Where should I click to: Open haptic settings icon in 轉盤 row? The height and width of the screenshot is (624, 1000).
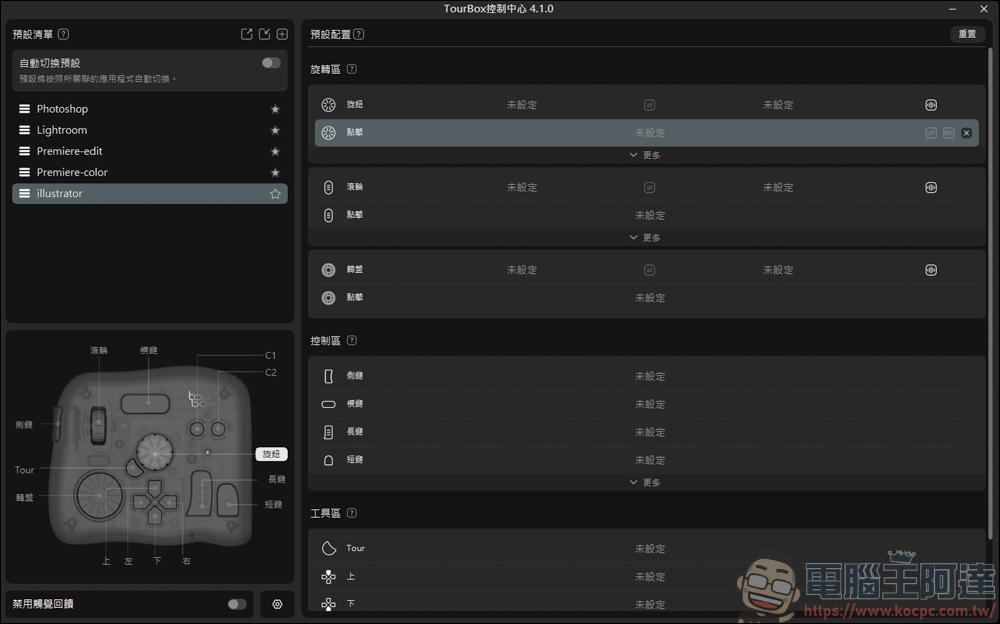coord(931,270)
